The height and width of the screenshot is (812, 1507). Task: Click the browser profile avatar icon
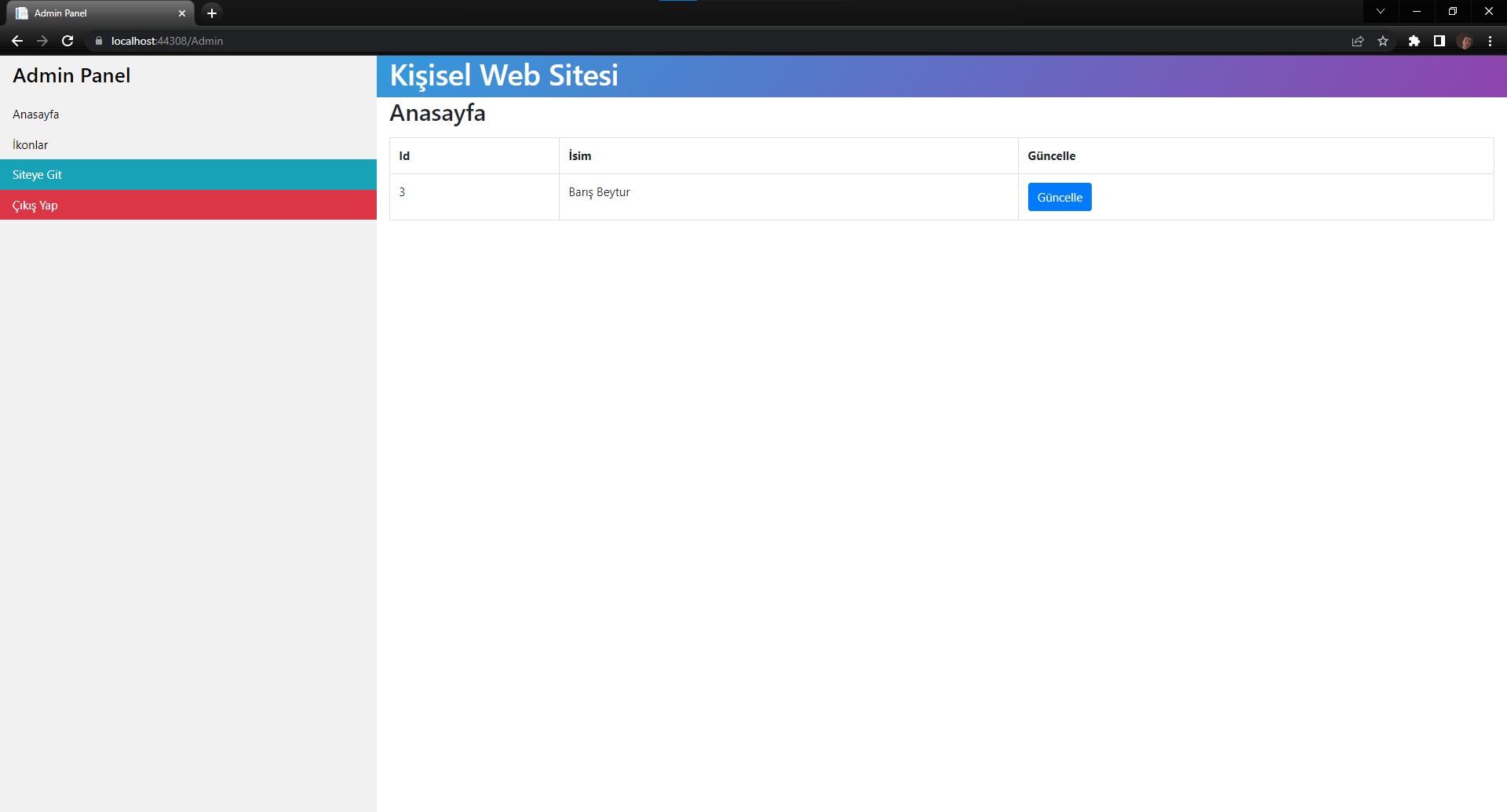pos(1465,41)
